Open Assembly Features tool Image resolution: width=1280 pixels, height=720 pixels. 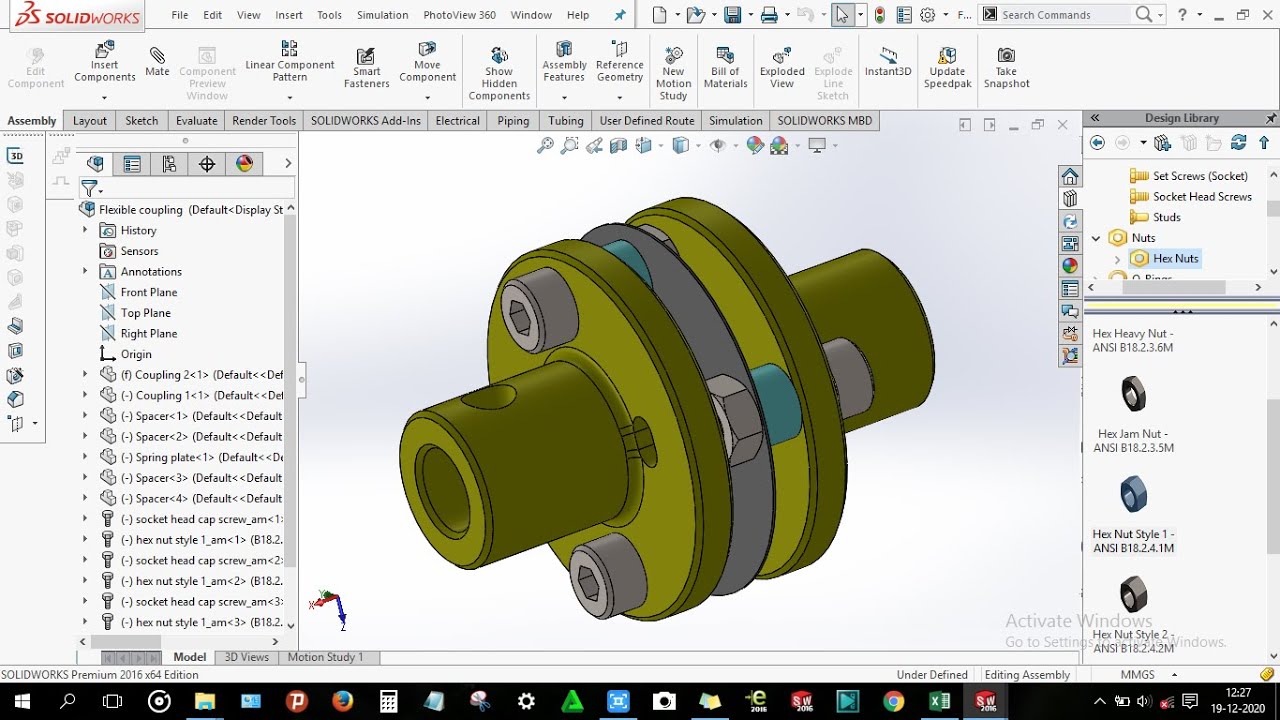564,63
